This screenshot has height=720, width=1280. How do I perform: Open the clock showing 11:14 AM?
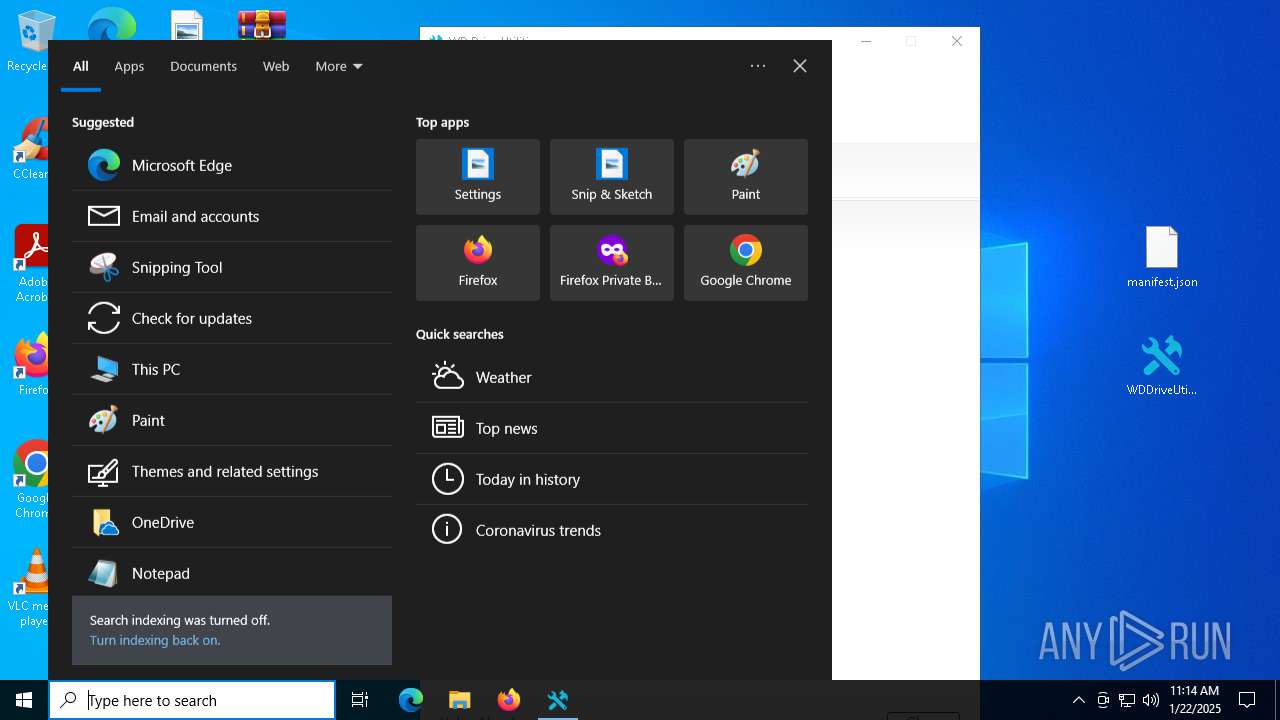pos(1195,700)
